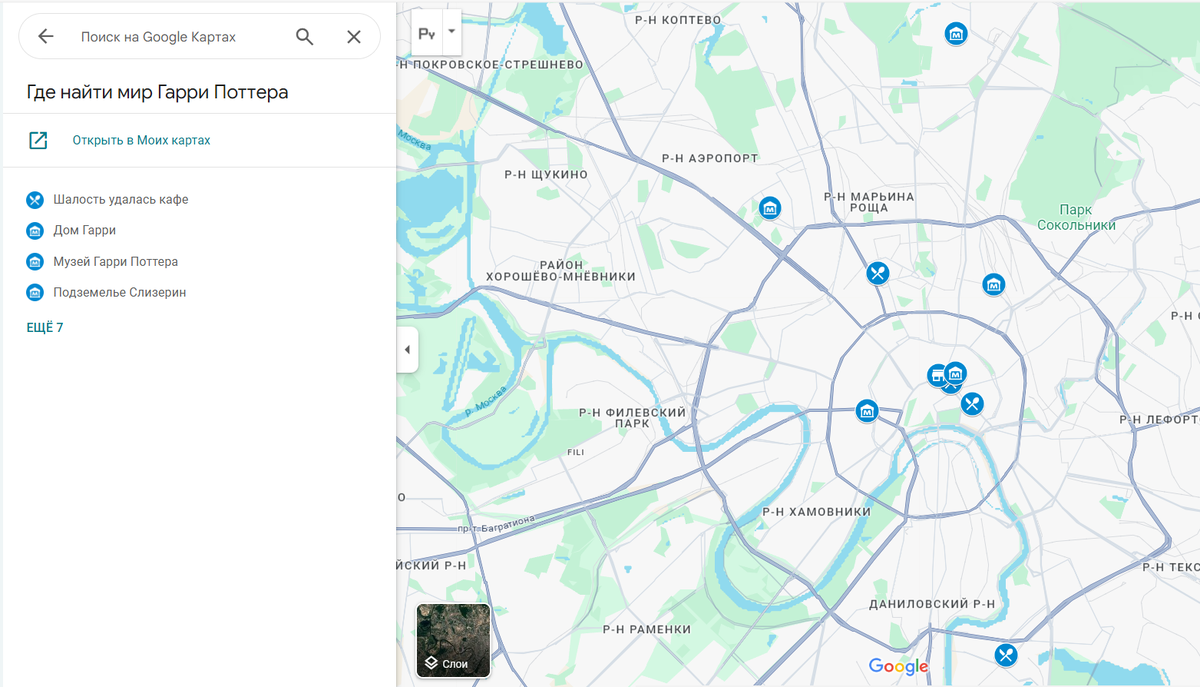Open the dropdown arrow beside parking button
The image size is (1200, 687).
coord(452,32)
